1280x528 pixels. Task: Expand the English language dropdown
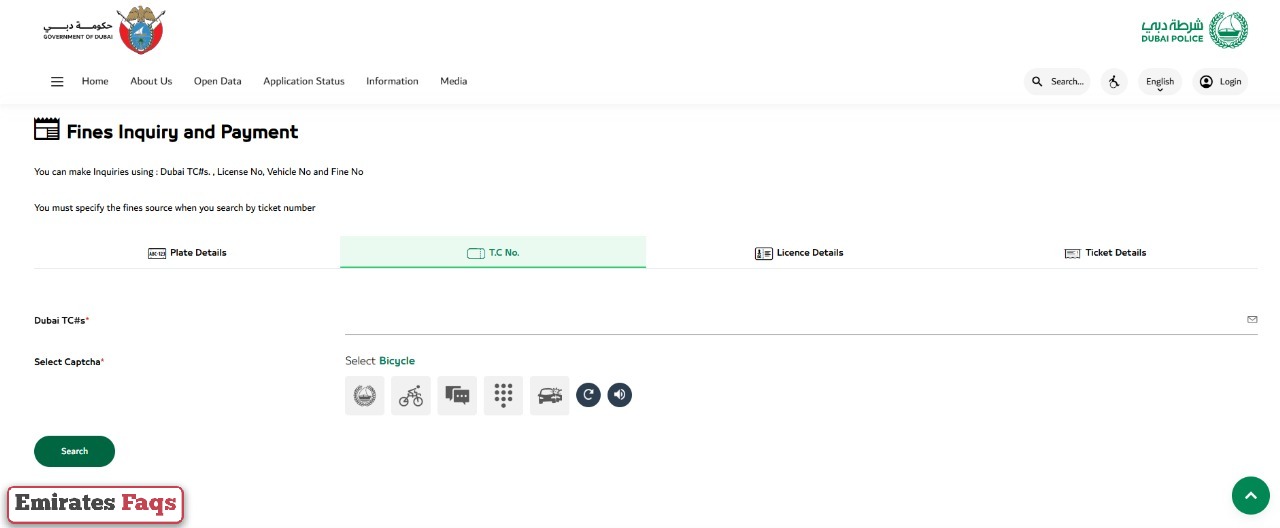pos(1160,82)
